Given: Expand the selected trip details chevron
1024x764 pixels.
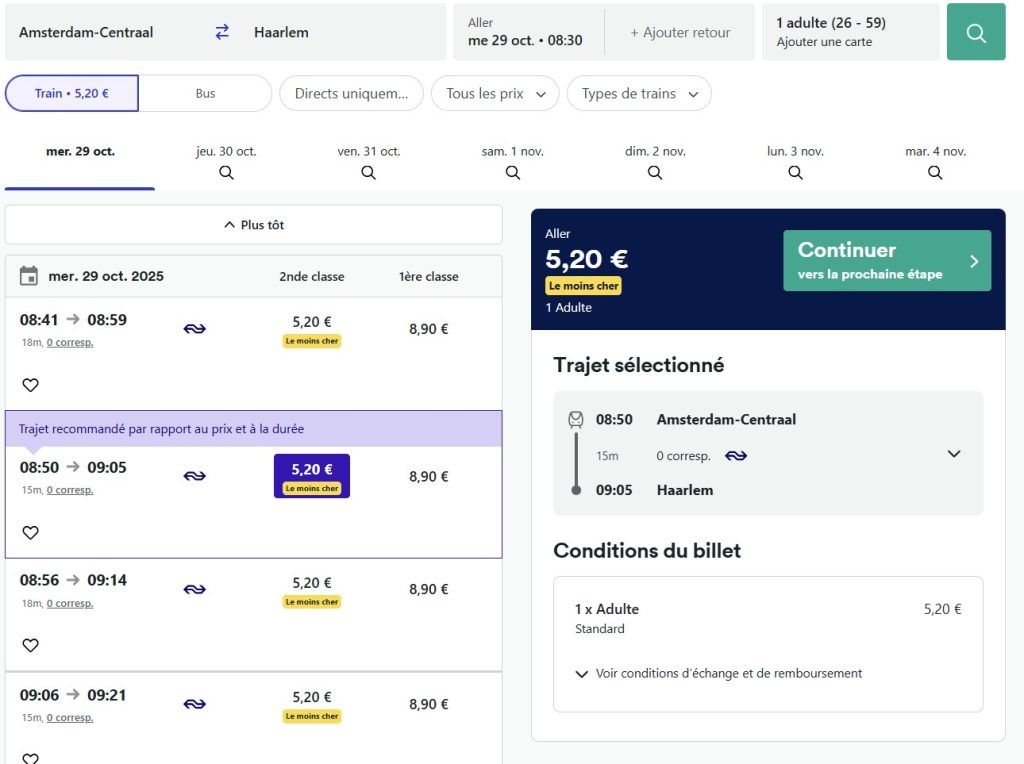Looking at the screenshot, I should click(x=954, y=454).
